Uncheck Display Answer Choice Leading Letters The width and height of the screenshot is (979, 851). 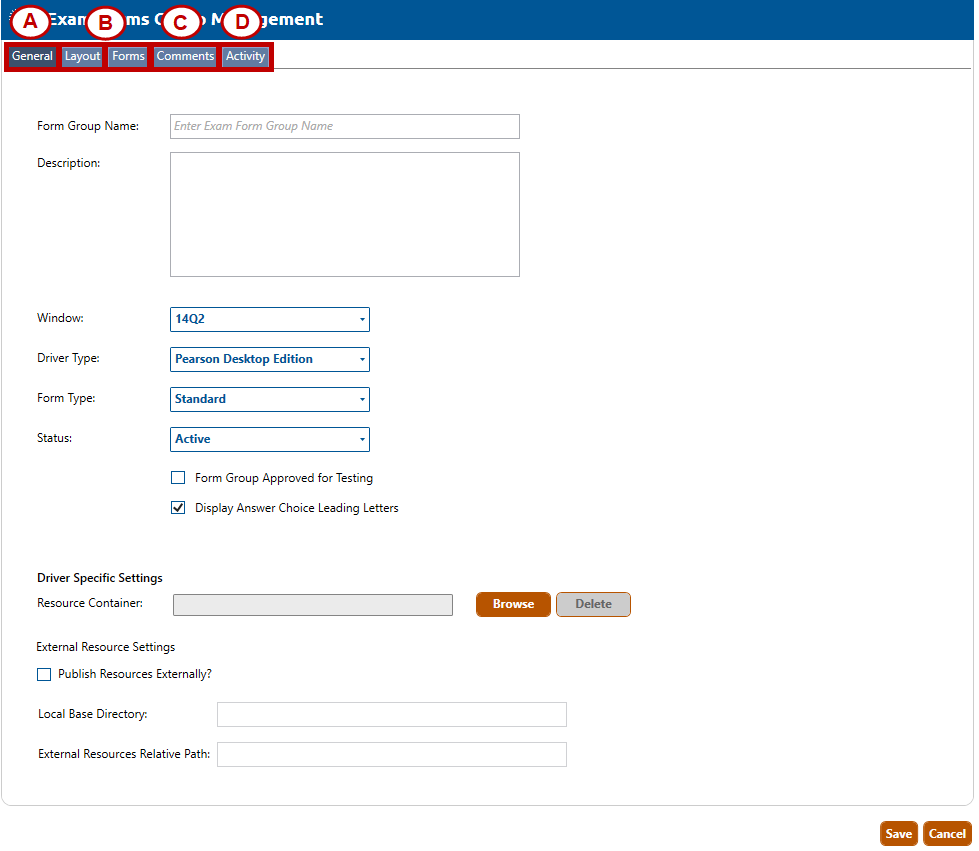tap(178, 508)
